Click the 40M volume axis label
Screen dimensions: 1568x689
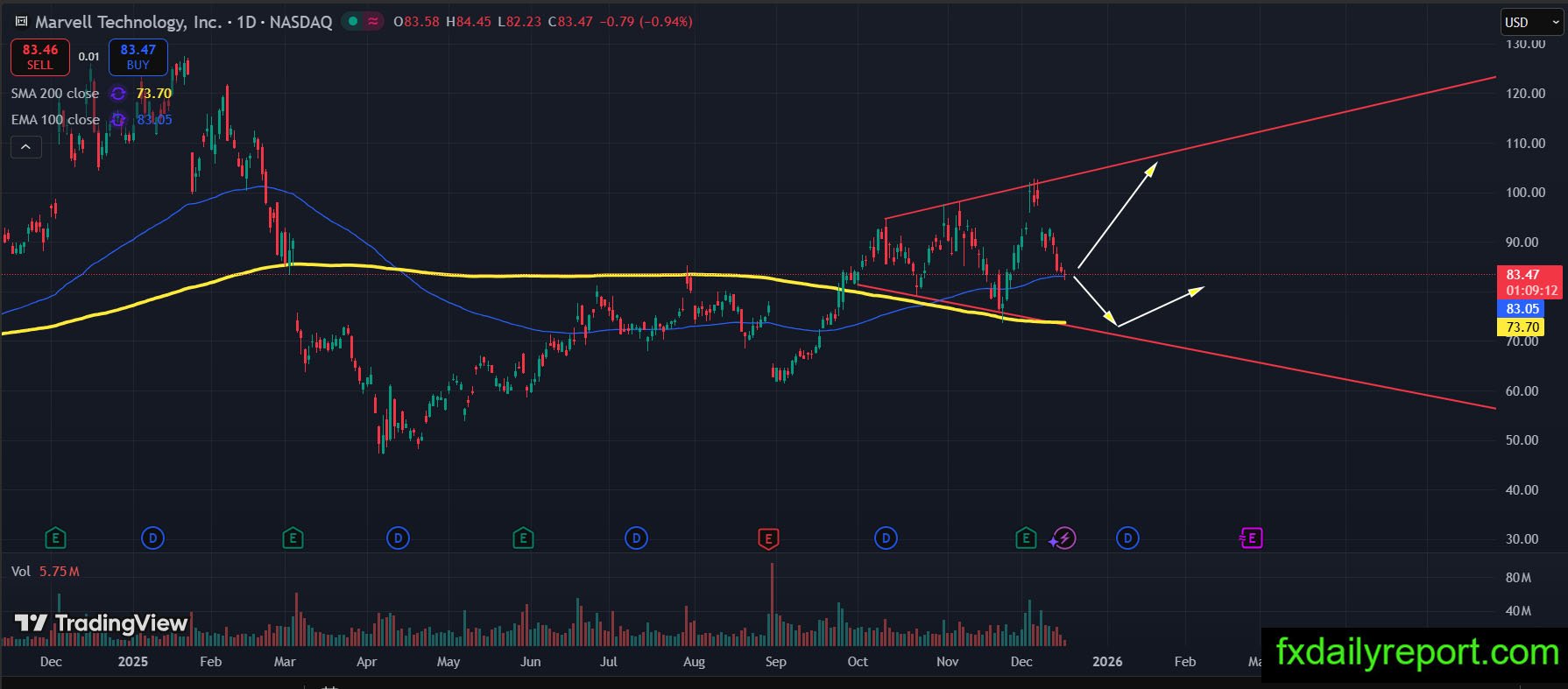coord(1518,611)
